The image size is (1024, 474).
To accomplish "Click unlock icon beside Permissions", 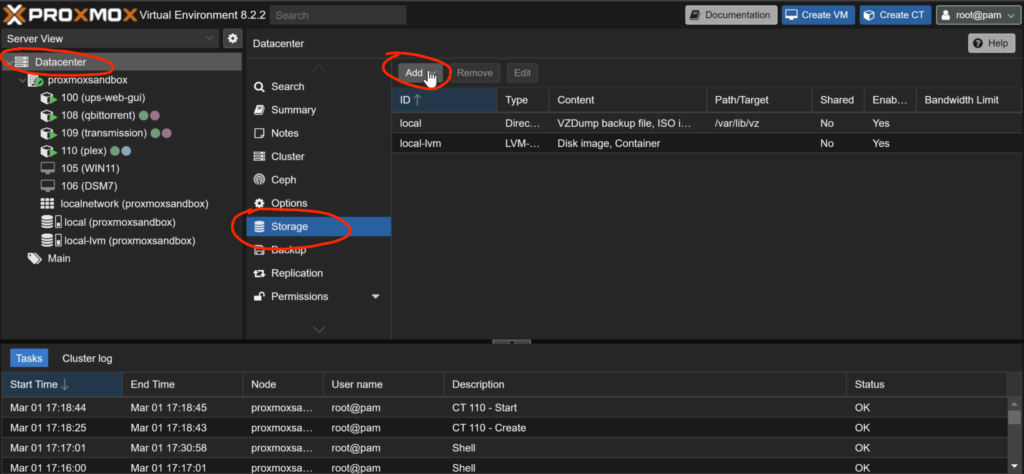I will click(x=259, y=296).
